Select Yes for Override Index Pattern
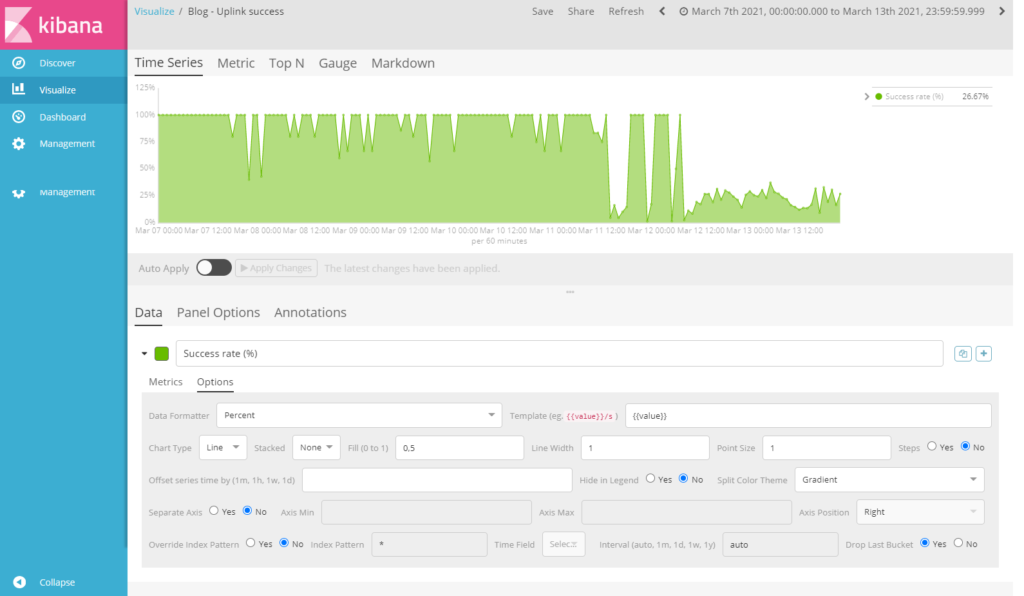Image resolution: width=1024 pixels, height=596 pixels. (x=251, y=542)
